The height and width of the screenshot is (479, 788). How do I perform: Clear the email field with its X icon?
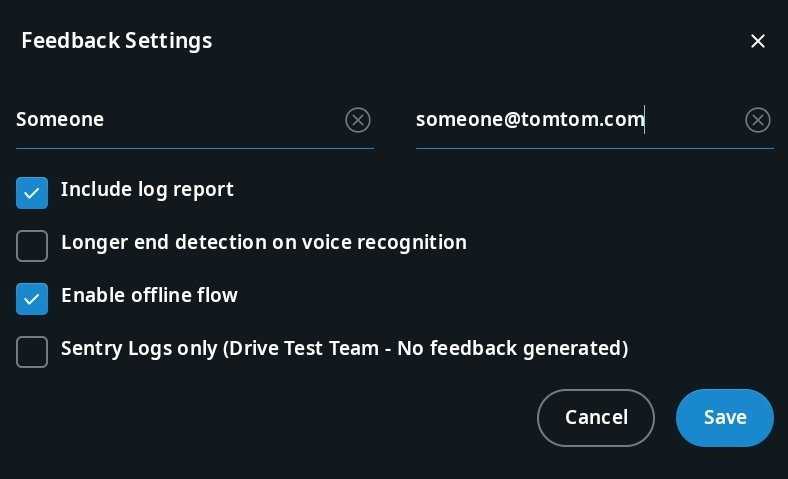[x=758, y=120]
